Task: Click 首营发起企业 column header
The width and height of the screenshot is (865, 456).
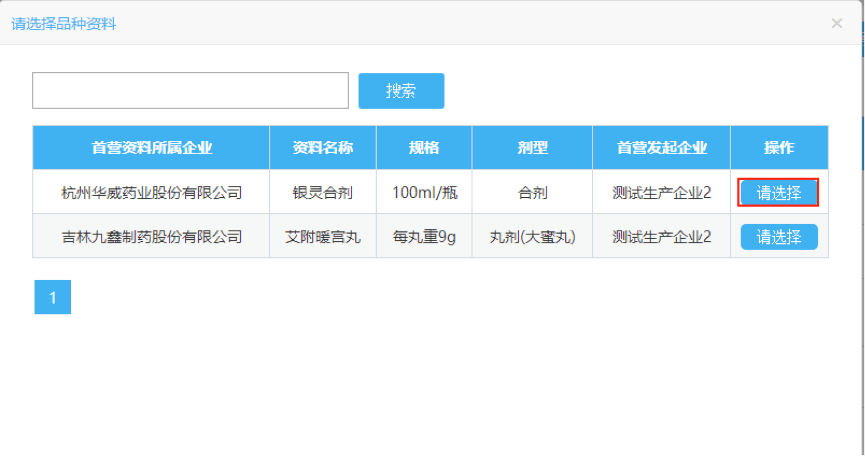Action: (661, 147)
